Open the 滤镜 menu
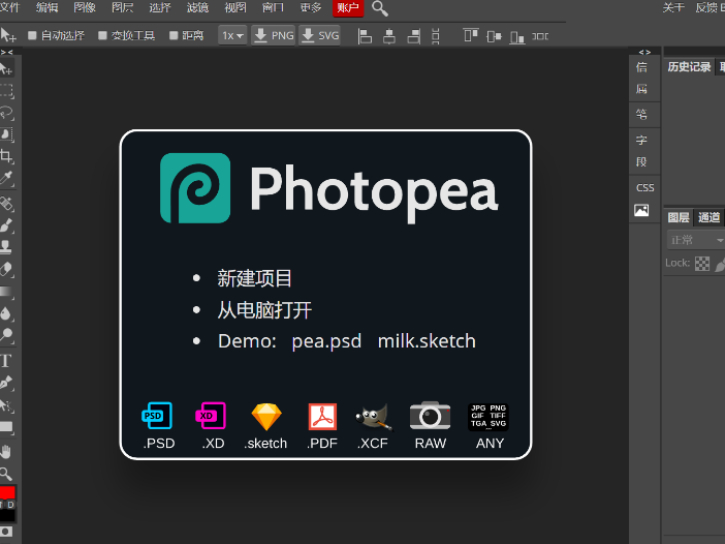This screenshot has width=725, height=544. (197, 7)
